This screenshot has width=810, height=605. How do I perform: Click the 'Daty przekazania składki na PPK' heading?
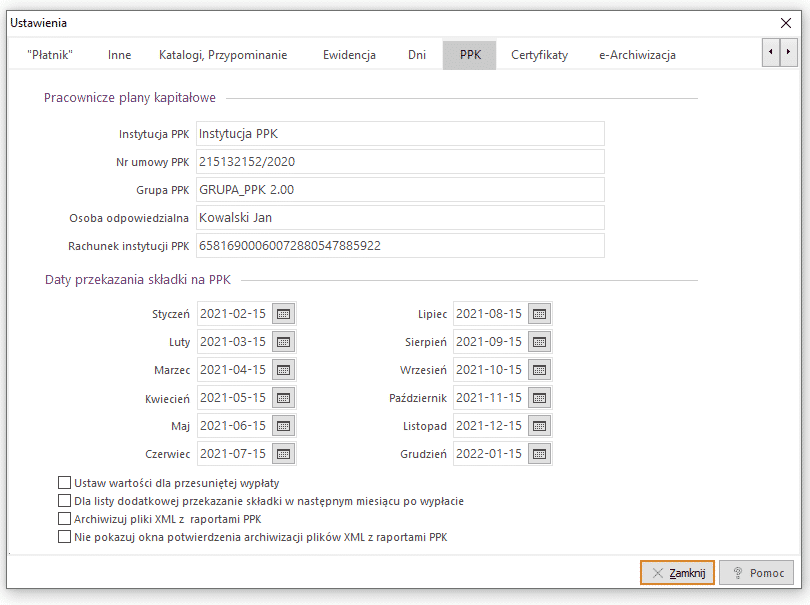point(138,280)
